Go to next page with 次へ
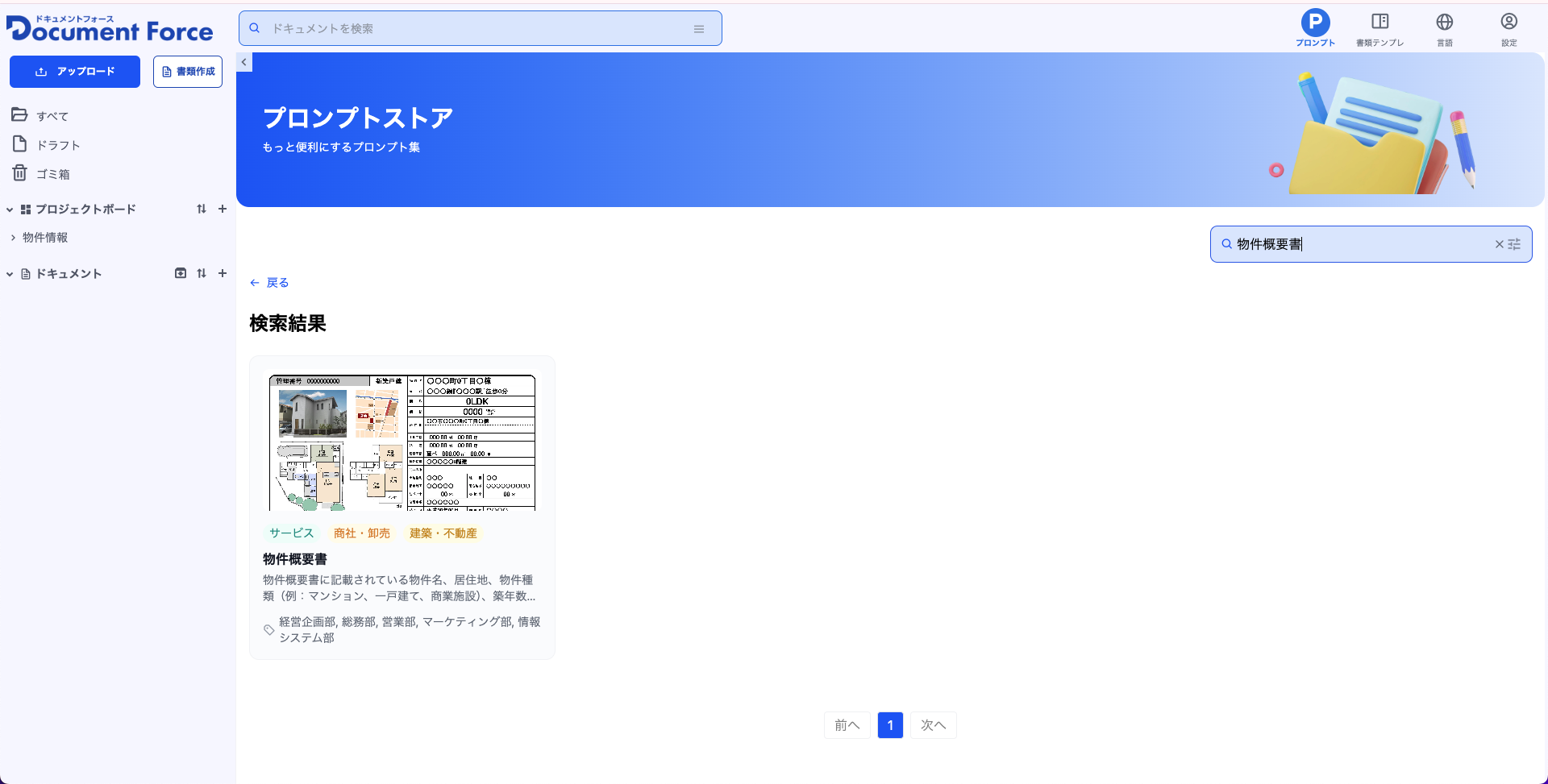The height and width of the screenshot is (784, 1548). (x=934, y=725)
